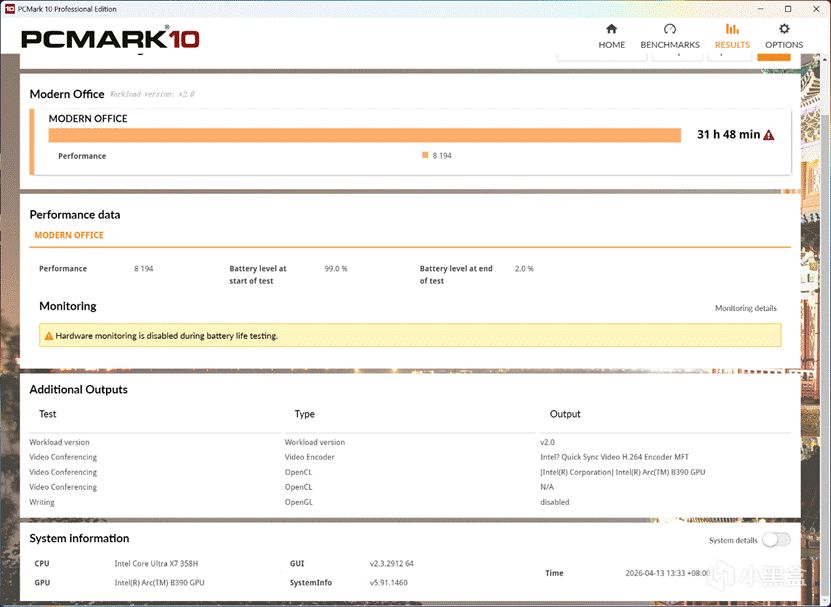831x607 pixels.
Task: Select the Video Encoder type cell
Action: click(x=310, y=457)
